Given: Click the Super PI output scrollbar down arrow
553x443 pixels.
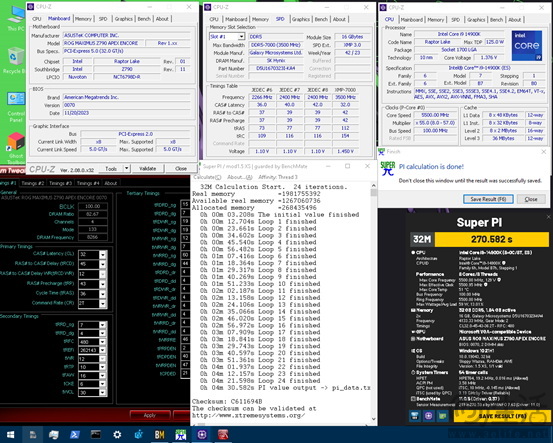Looking at the screenshot, I should [x=373, y=419].
